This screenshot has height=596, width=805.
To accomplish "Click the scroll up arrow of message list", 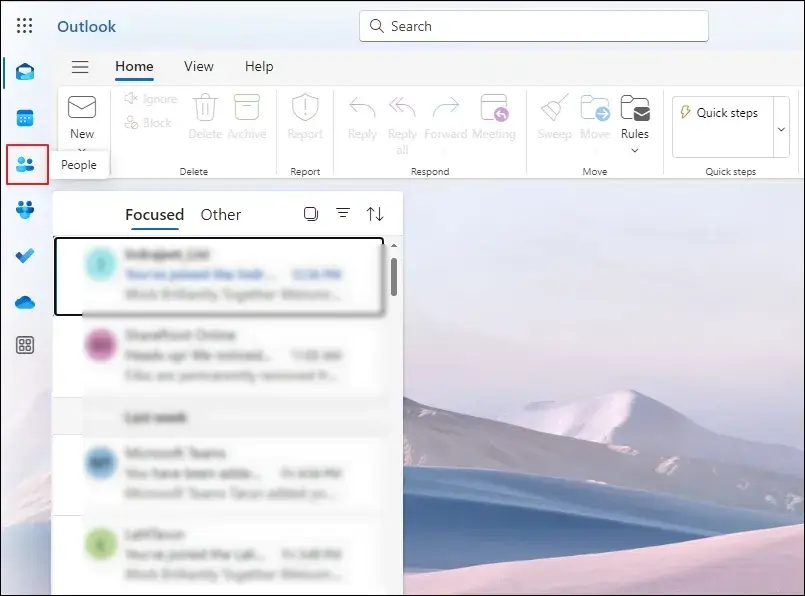I will 394,246.
